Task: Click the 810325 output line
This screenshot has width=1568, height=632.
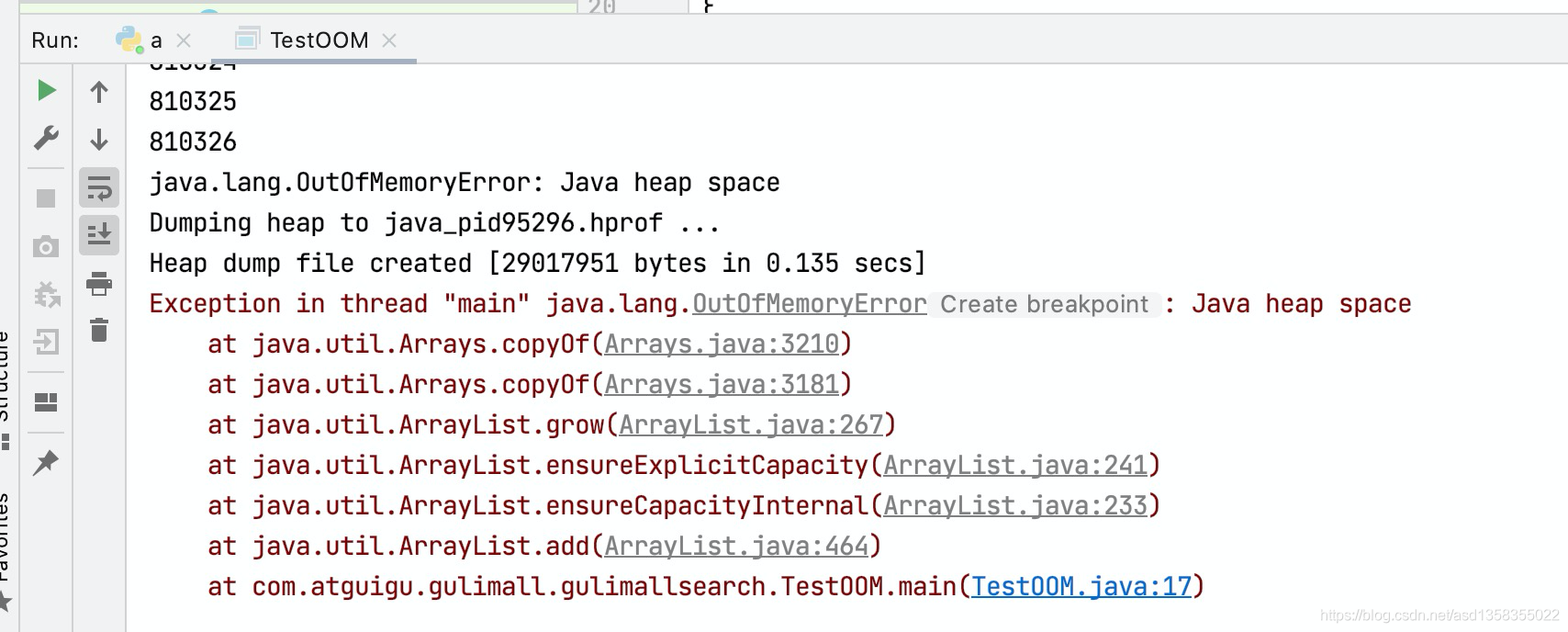Action: (193, 102)
